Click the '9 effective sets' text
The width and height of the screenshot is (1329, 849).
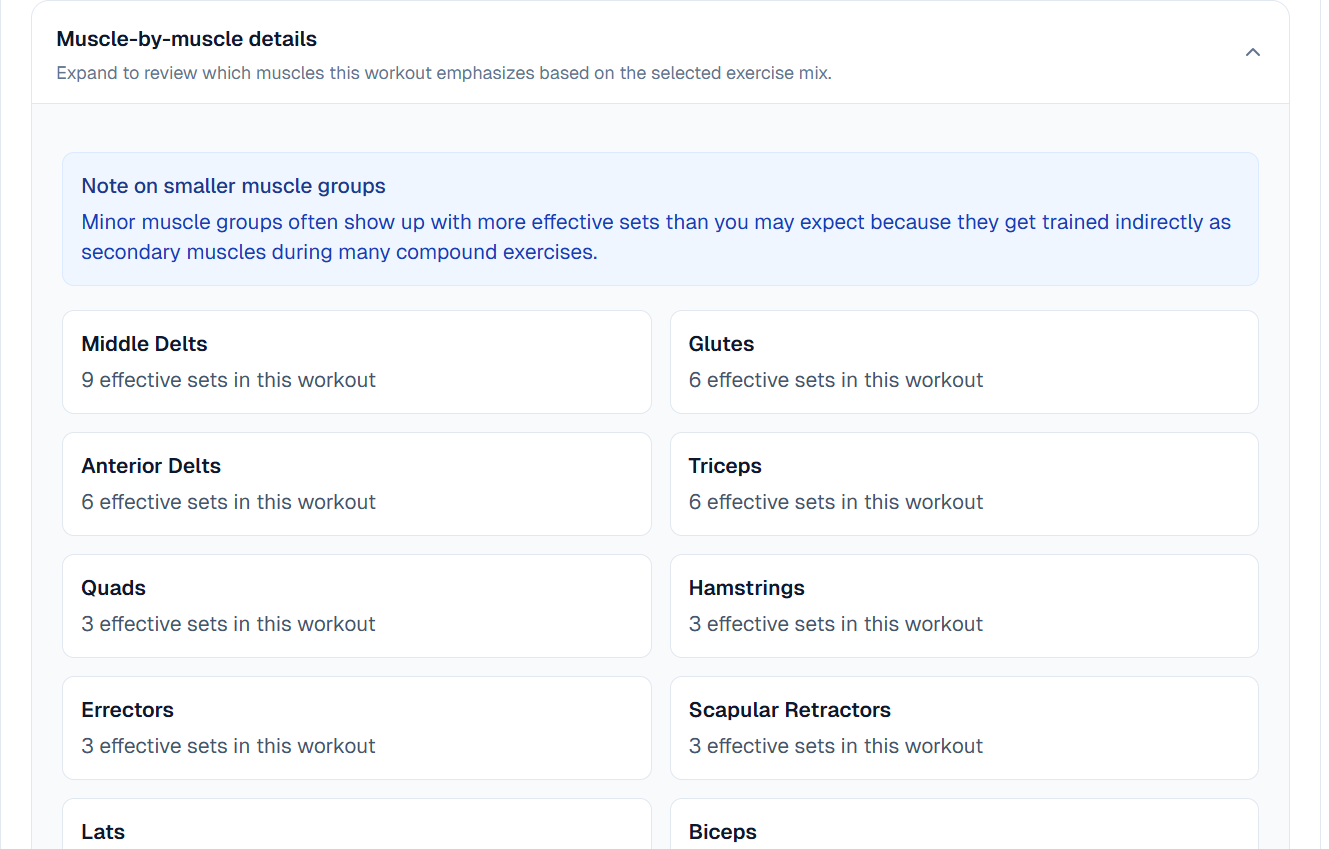point(228,380)
